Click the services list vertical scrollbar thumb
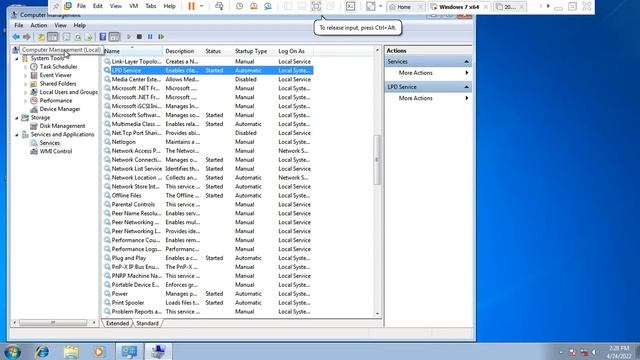This screenshot has height=360, width=640. coord(377,160)
